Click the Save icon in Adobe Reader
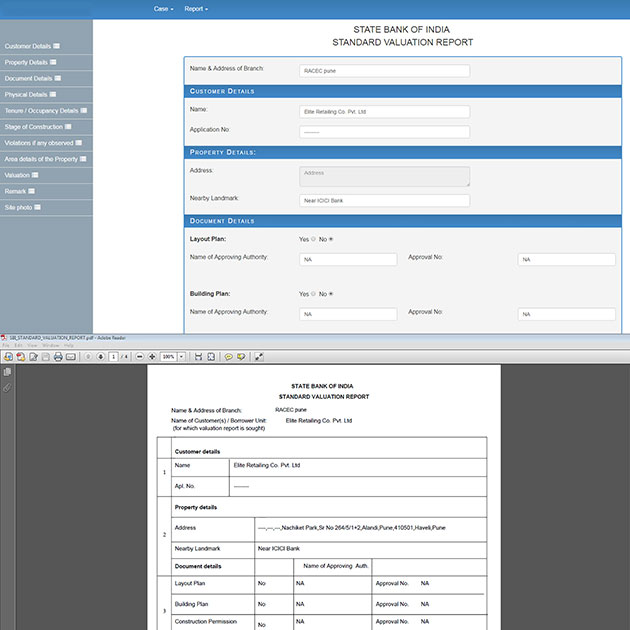This screenshot has width=630, height=630. point(46,356)
